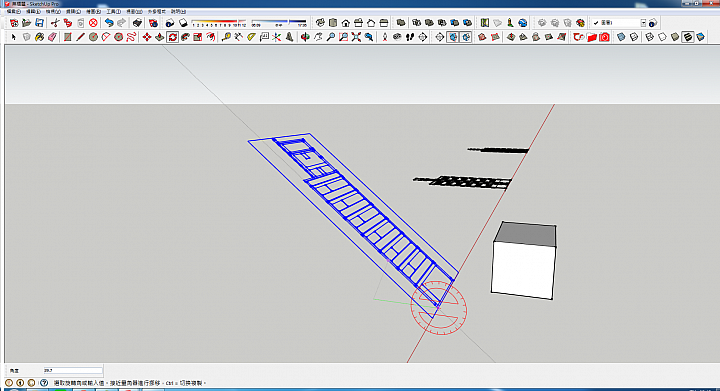This screenshot has height=391, width=720.
Task: Select the Arc drawing tool
Action: pyautogui.click(x=106, y=37)
